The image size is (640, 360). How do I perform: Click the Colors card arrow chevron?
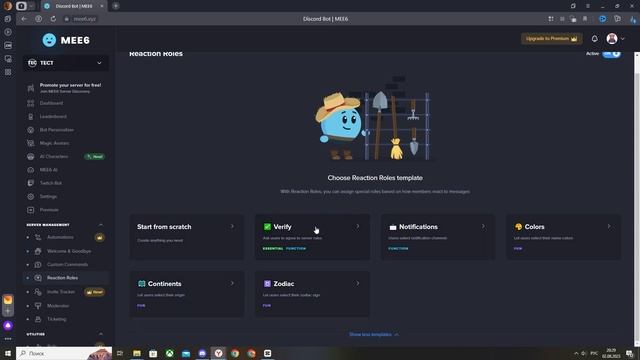click(609, 226)
